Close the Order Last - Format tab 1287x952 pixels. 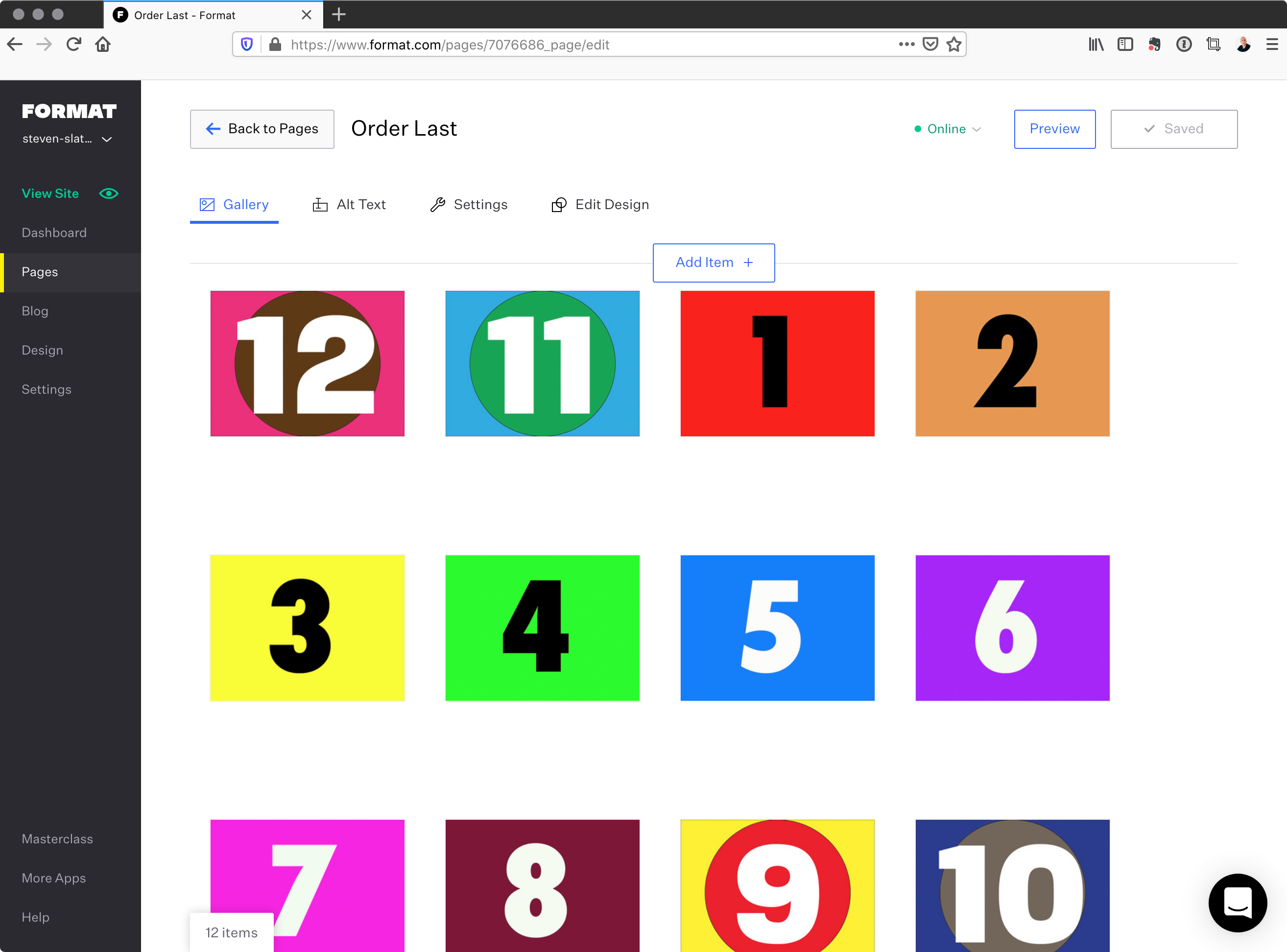tap(307, 14)
